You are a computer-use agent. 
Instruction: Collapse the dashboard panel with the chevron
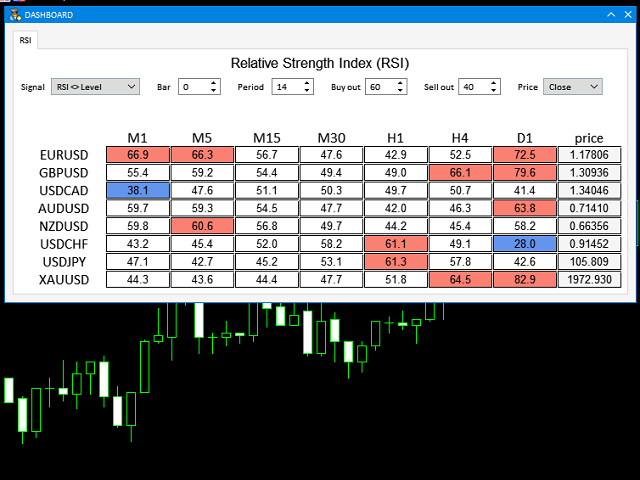point(609,15)
